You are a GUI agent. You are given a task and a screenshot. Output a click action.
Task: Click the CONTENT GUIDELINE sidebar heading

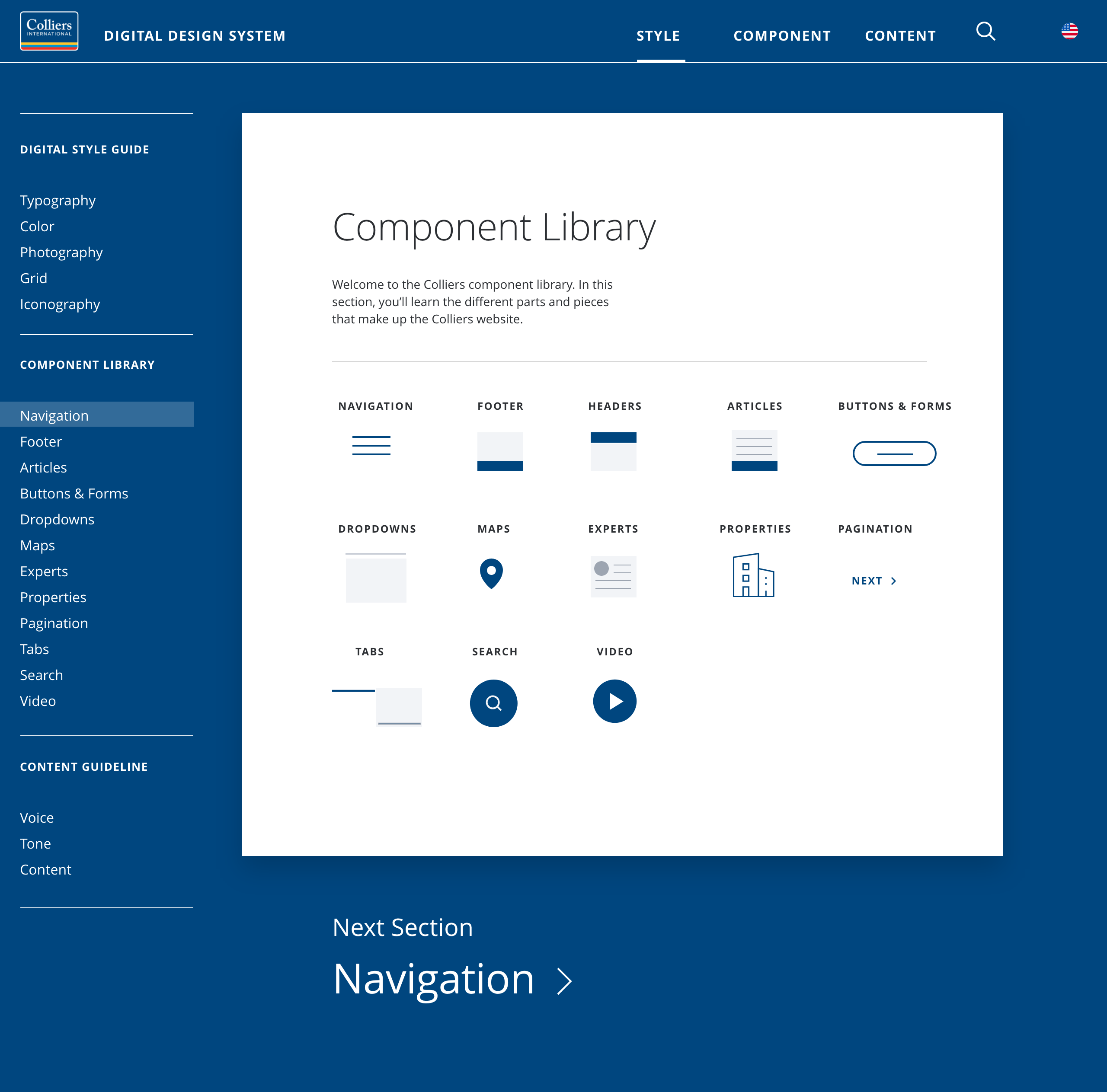coord(84,766)
